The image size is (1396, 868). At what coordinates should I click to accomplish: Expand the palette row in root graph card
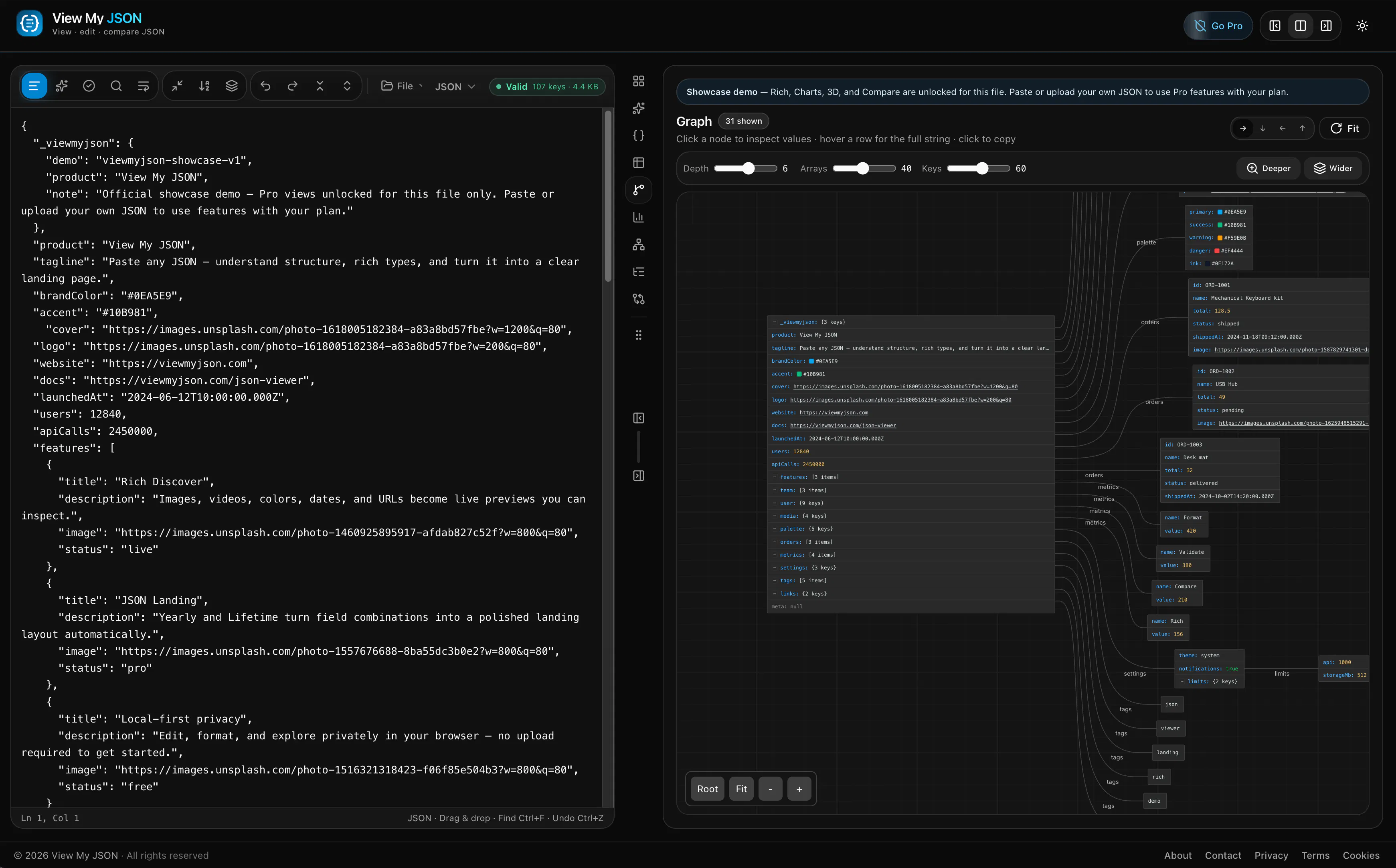(x=911, y=529)
